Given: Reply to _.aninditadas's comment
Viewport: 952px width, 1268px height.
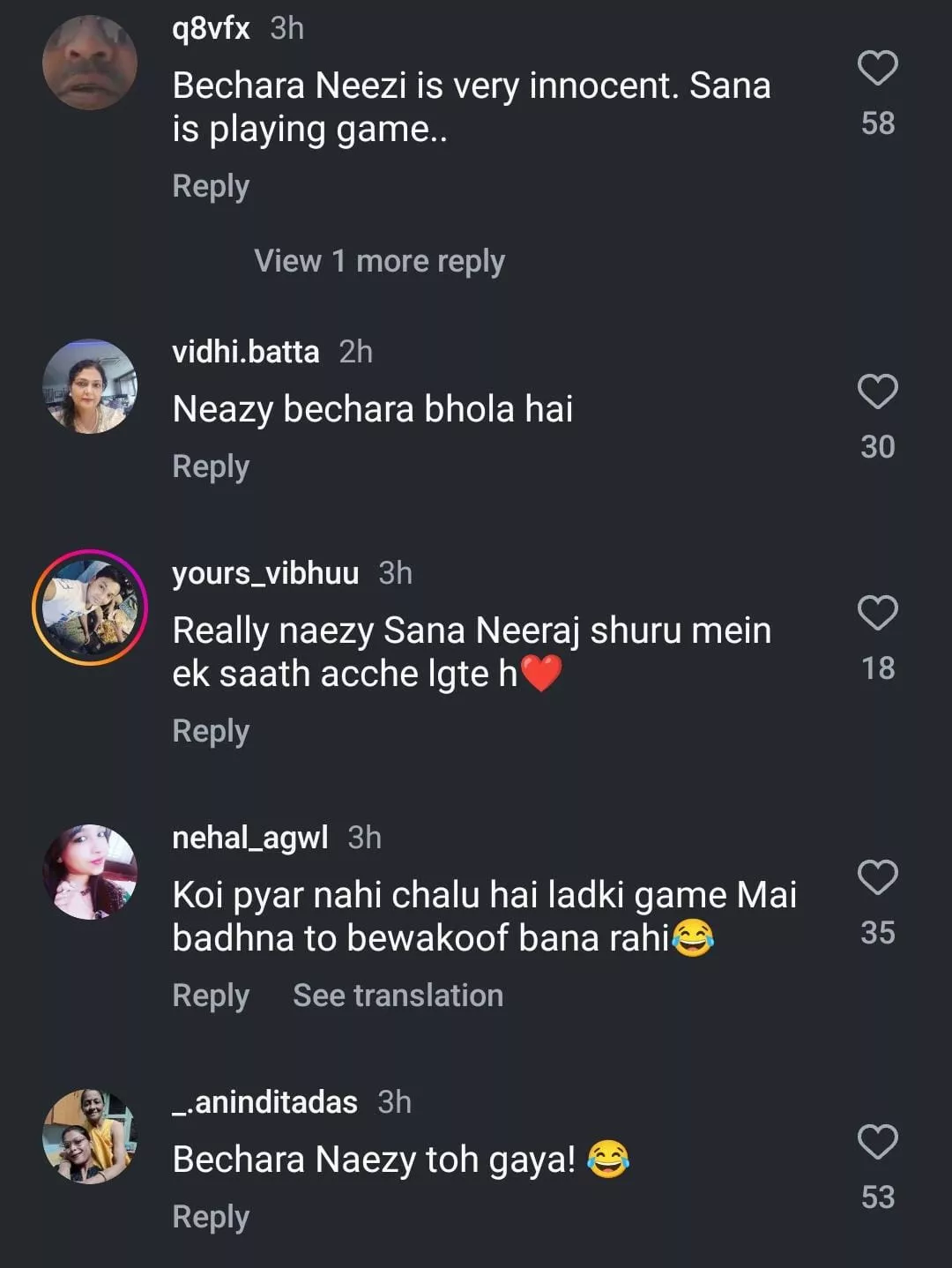Looking at the screenshot, I should click(211, 1217).
